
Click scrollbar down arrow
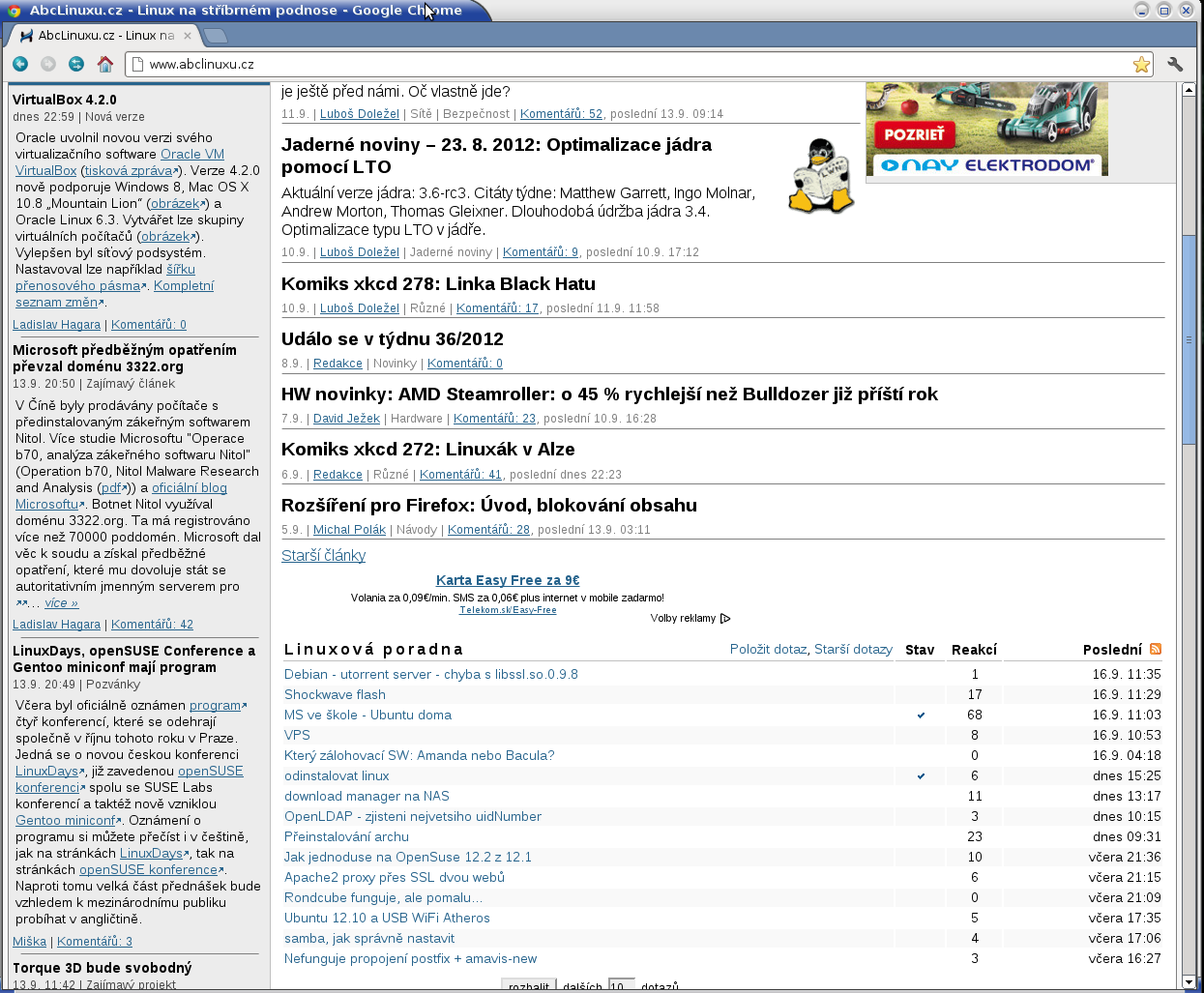tap(1189, 981)
